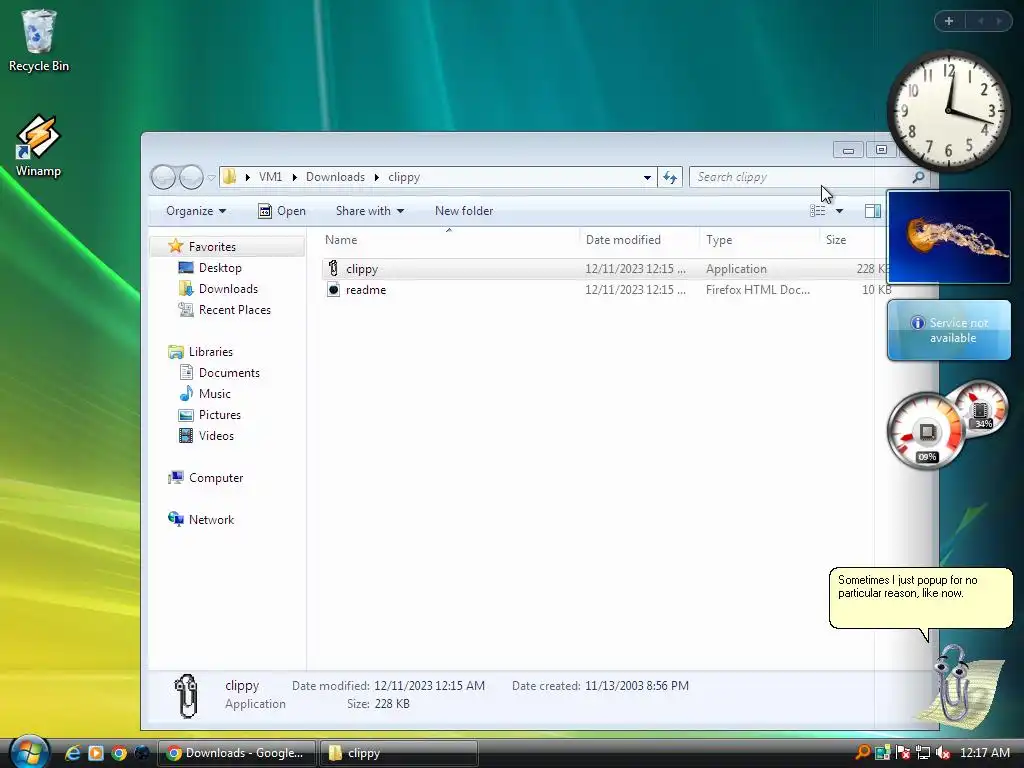Toggle the preview pane button
The image size is (1024, 768).
click(x=872, y=211)
